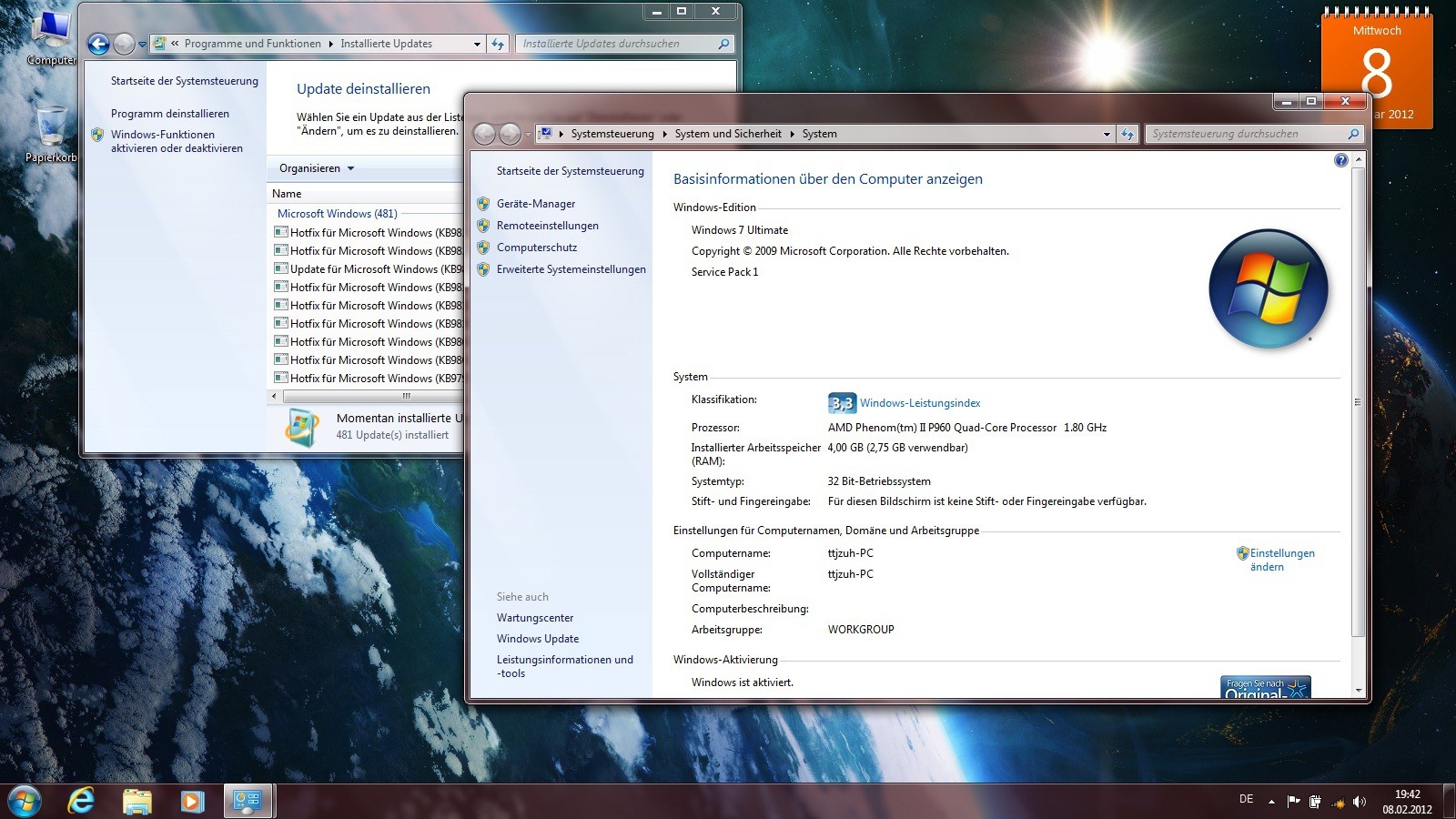
Task: Collapse the Microsoft Windows (481) group
Action: coord(338,214)
